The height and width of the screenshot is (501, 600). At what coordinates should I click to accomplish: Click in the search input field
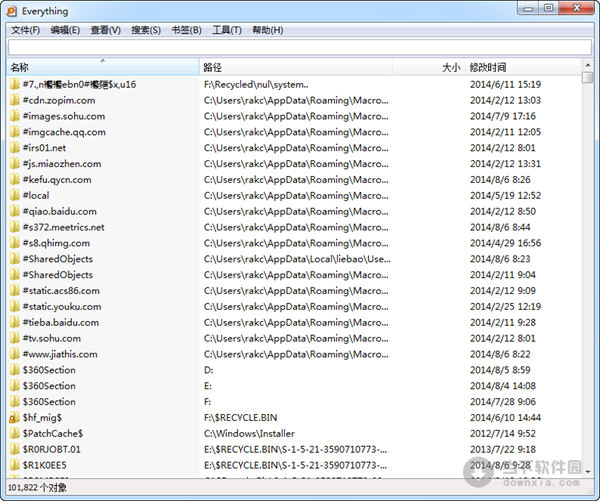pos(298,47)
